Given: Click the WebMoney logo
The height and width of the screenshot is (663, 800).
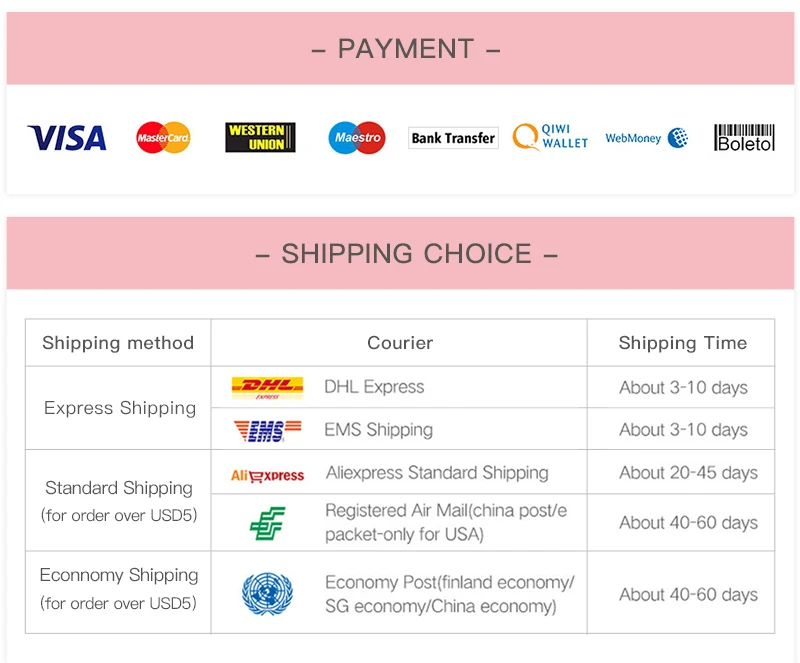Looking at the screenshot, I should click(x=646, y=138).
